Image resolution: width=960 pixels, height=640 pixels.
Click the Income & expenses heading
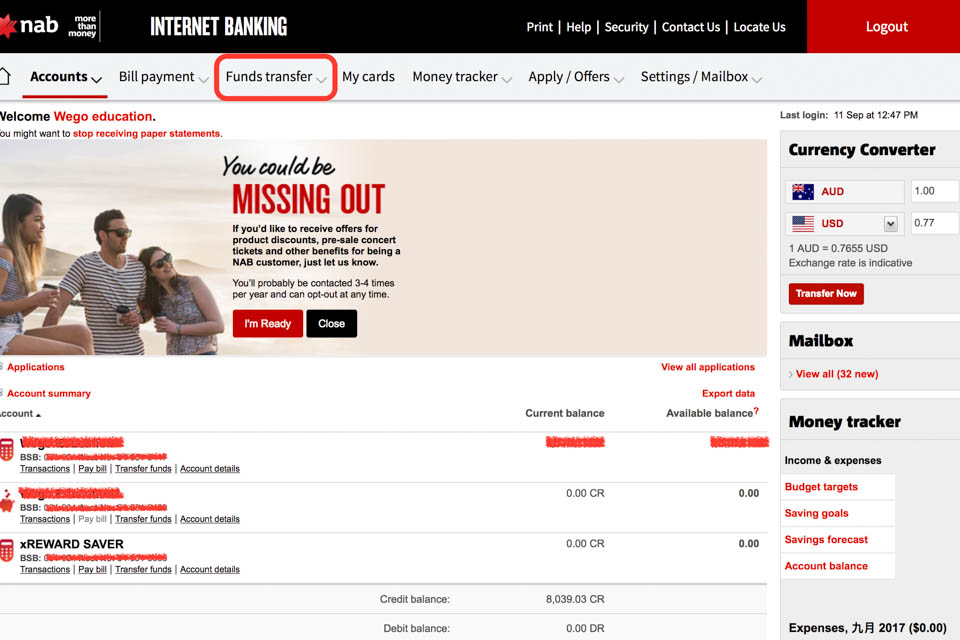(833, 461)
